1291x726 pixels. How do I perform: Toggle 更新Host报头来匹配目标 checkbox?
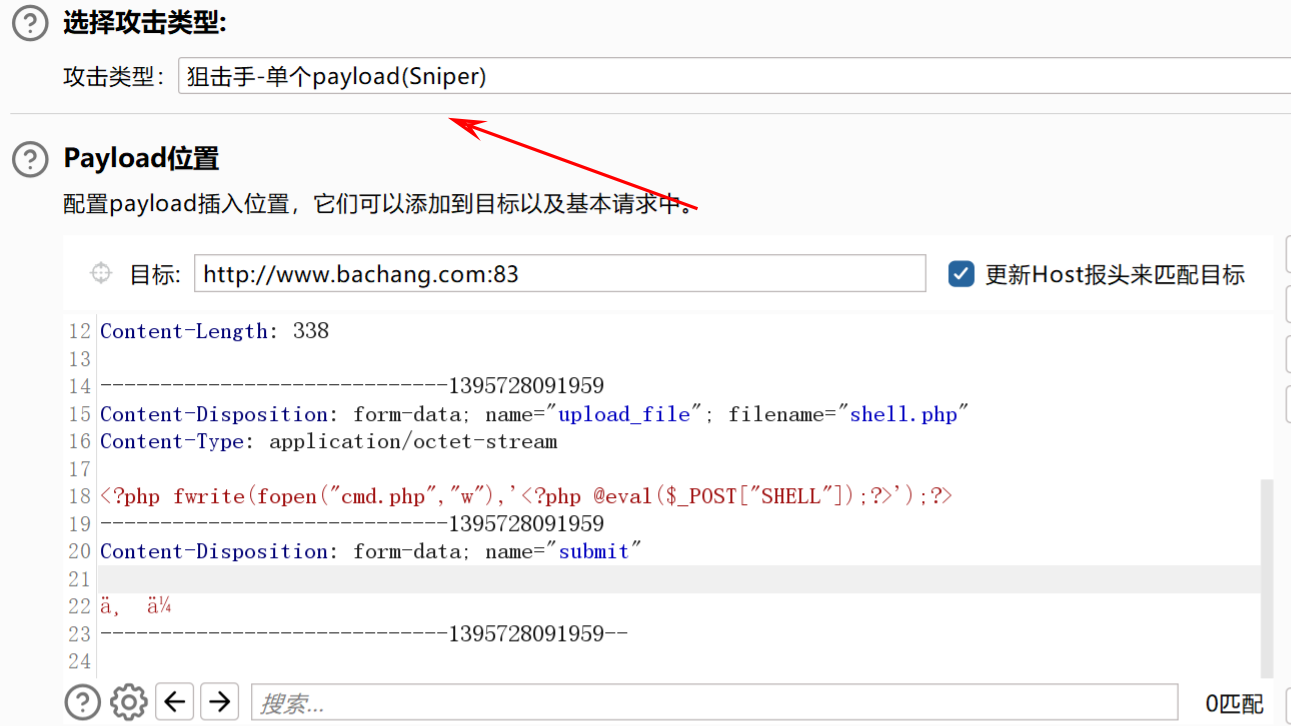[961, 274]
